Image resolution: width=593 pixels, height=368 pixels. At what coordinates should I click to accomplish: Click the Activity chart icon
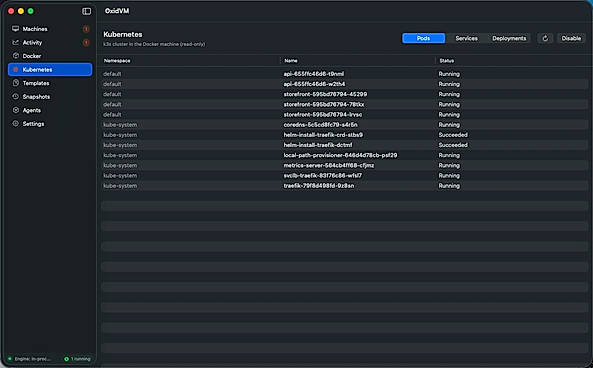coord(16,42)
